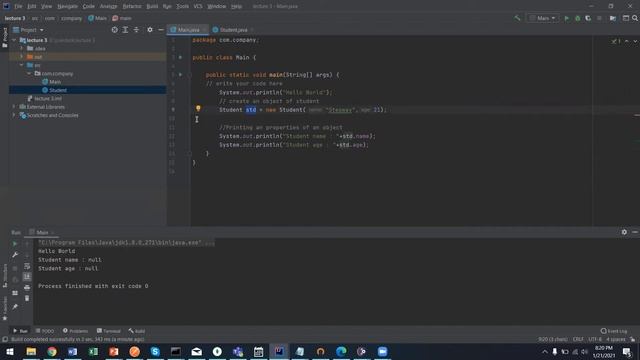640x360 pixels.
Task: Select the Student class in Project tree
Action: pos(54,90)
